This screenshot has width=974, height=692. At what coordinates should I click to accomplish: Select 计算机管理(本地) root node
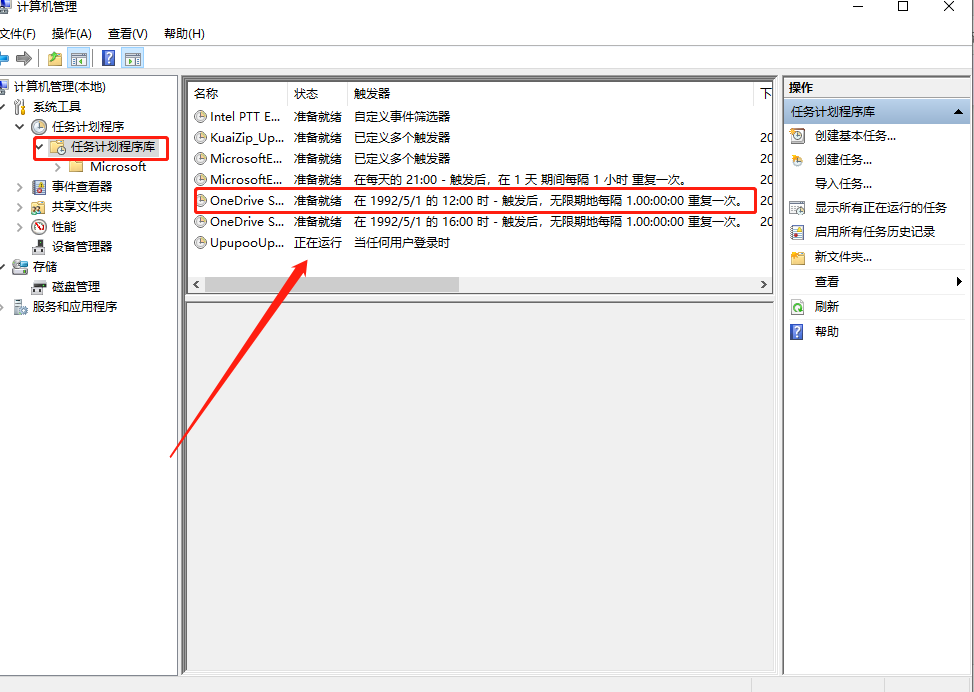(x=60, y=87)
